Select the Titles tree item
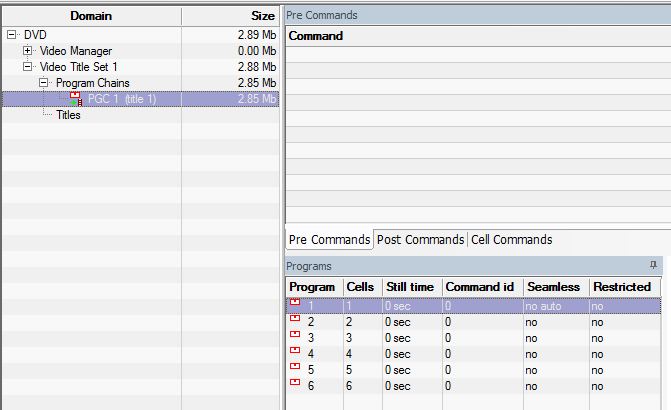 [x=68, y=115]
